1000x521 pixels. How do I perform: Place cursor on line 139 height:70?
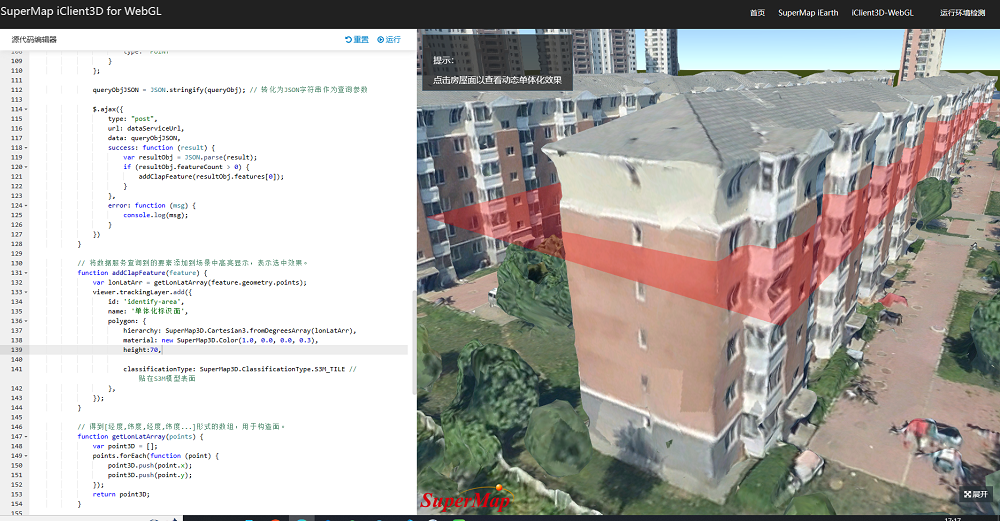(x=142, y=349)
